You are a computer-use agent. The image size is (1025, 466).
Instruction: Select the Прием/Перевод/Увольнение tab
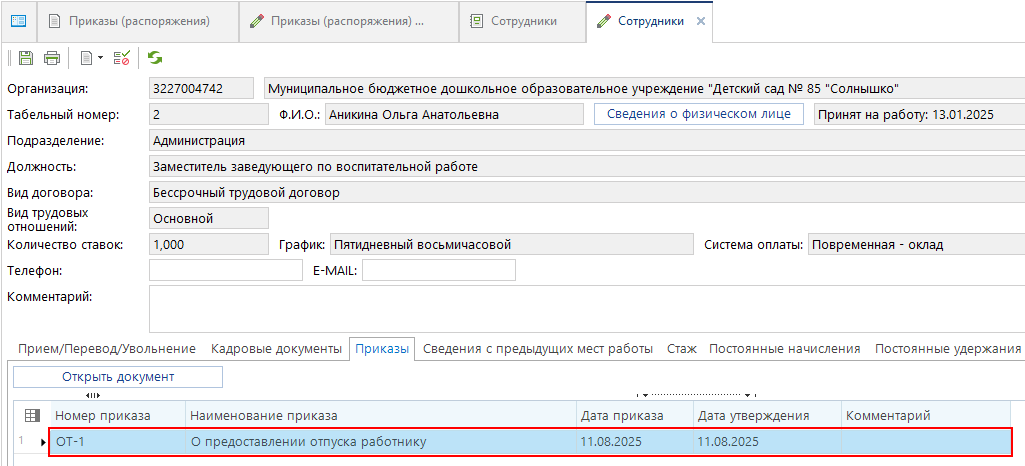tap(107, 349)
